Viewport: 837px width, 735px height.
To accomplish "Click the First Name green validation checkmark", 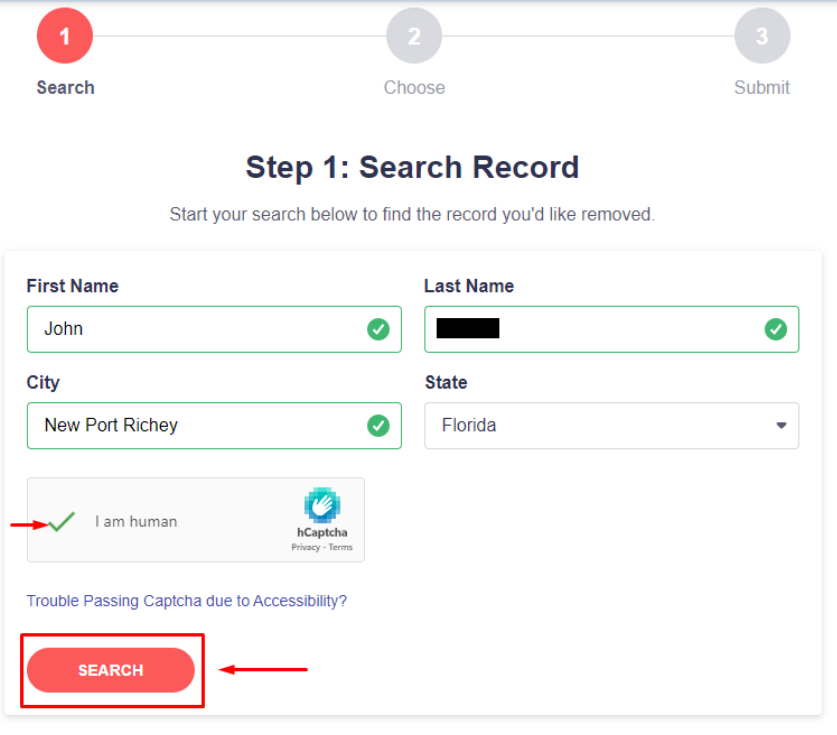I will [378, 329].
